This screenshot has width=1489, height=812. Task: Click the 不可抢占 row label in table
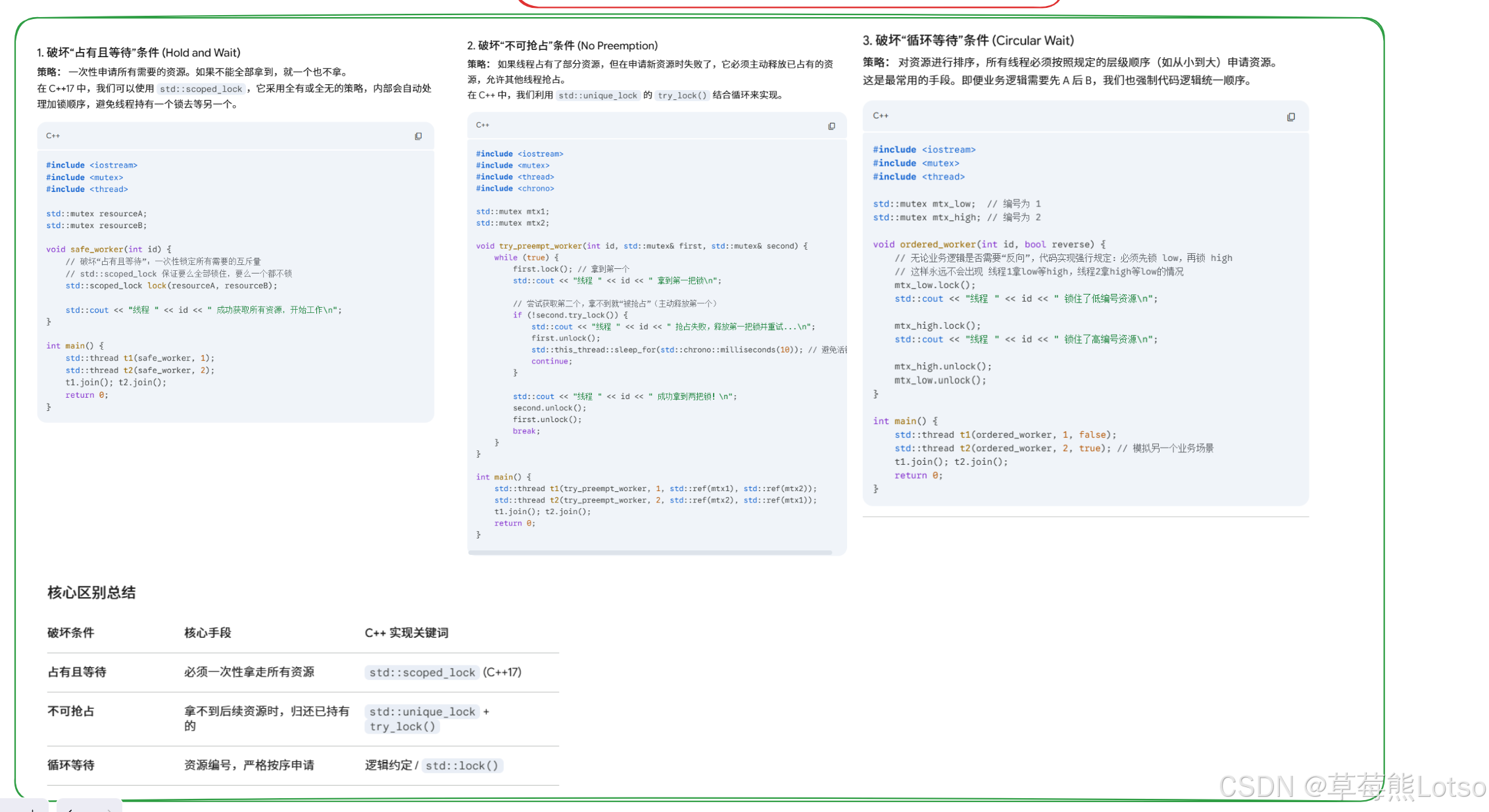point(70,711)
